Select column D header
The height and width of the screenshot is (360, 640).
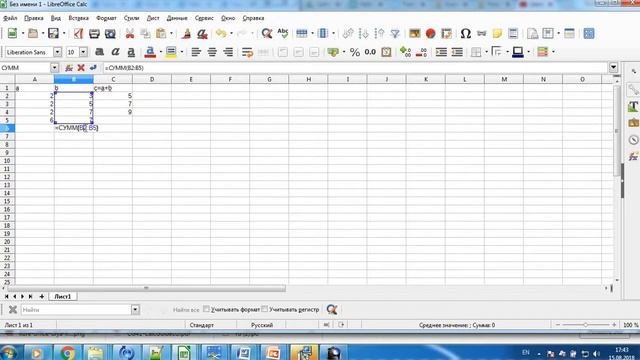click(x=152, y=79)
